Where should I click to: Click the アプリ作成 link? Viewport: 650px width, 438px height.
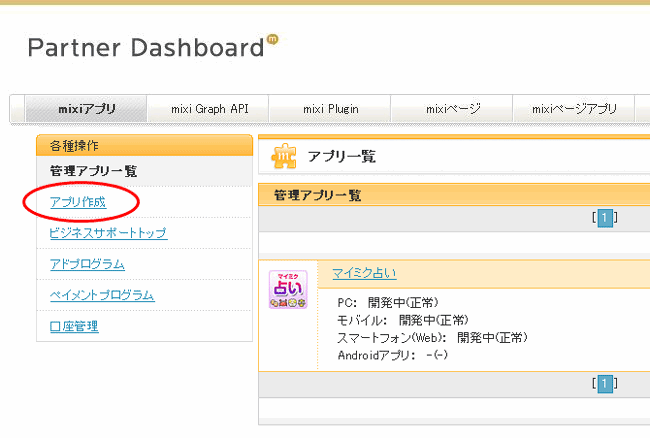[78, 202]
